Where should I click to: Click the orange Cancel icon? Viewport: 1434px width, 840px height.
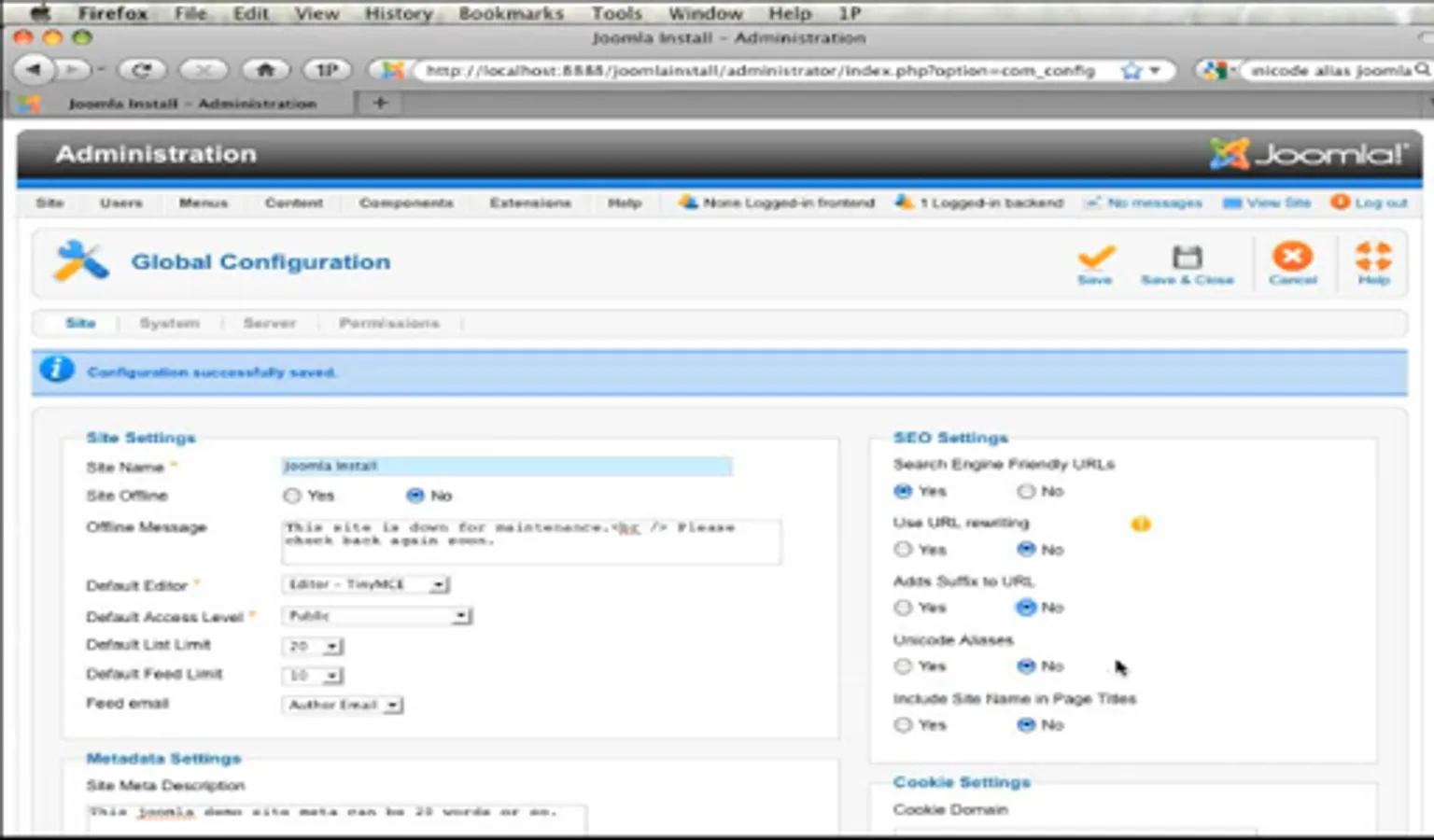(x=1292, y=256)
